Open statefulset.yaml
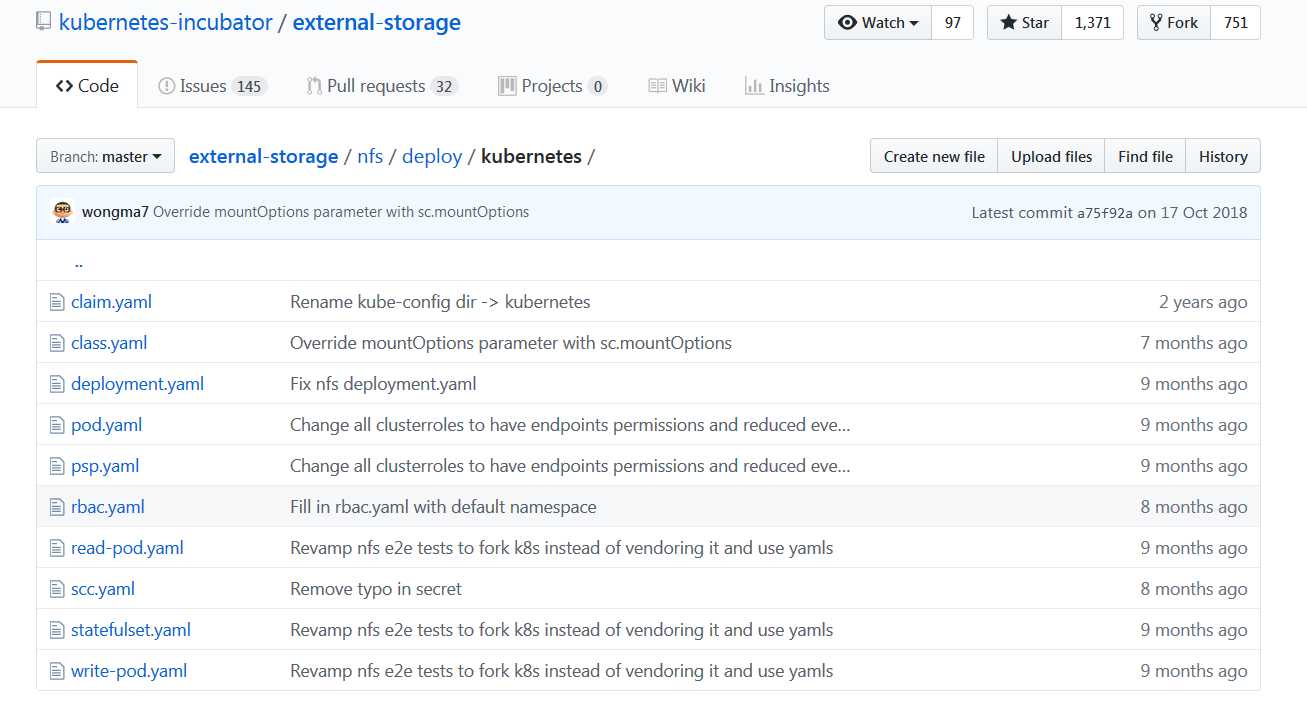The width and height of the screenshot is (1307, 707). click(x=131, y=630)
